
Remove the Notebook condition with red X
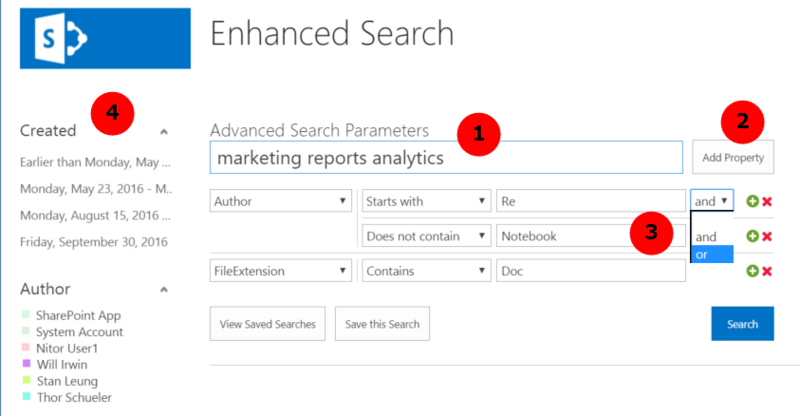pyautogui.click(x=767, y=236)
